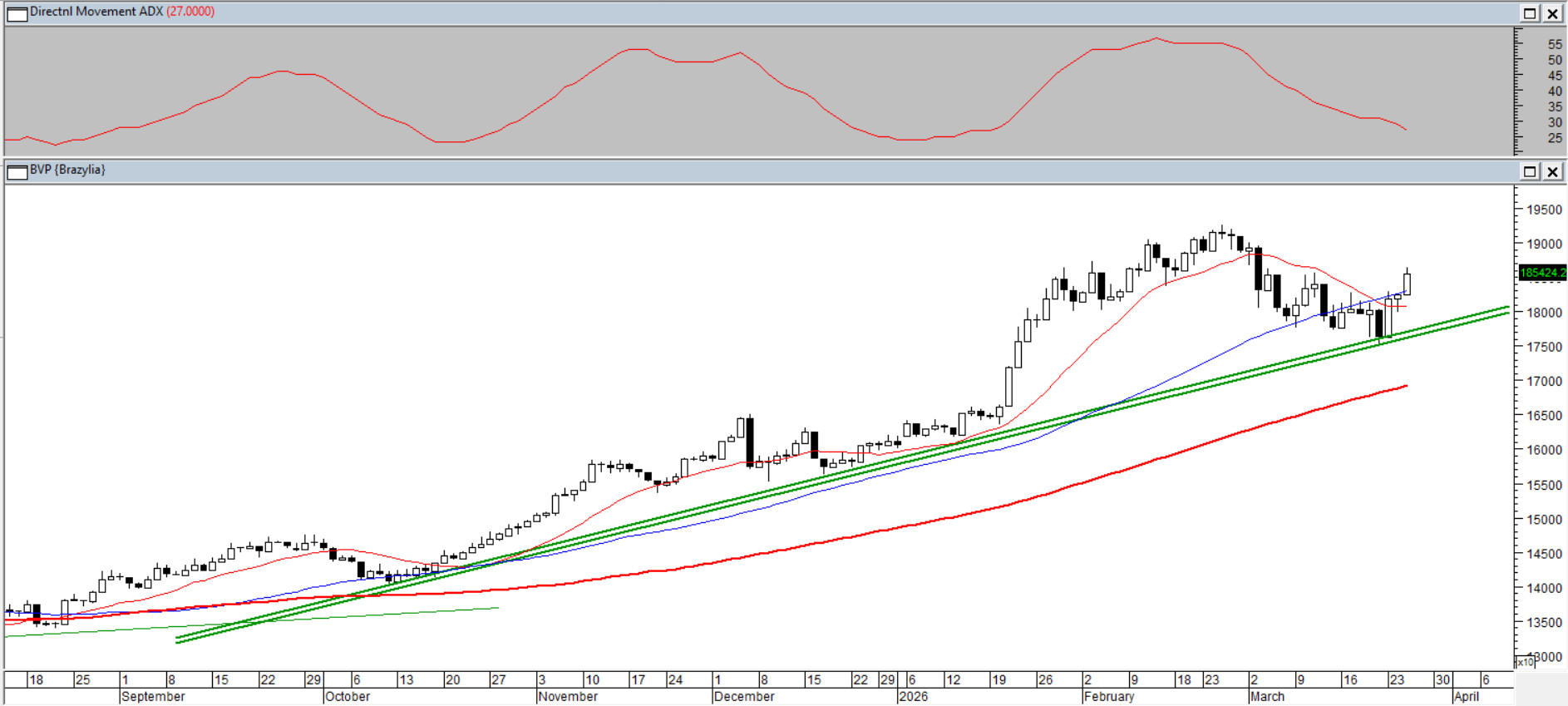Maximize the BVP {Brazylia} price pane

(x=1530, y=171)
